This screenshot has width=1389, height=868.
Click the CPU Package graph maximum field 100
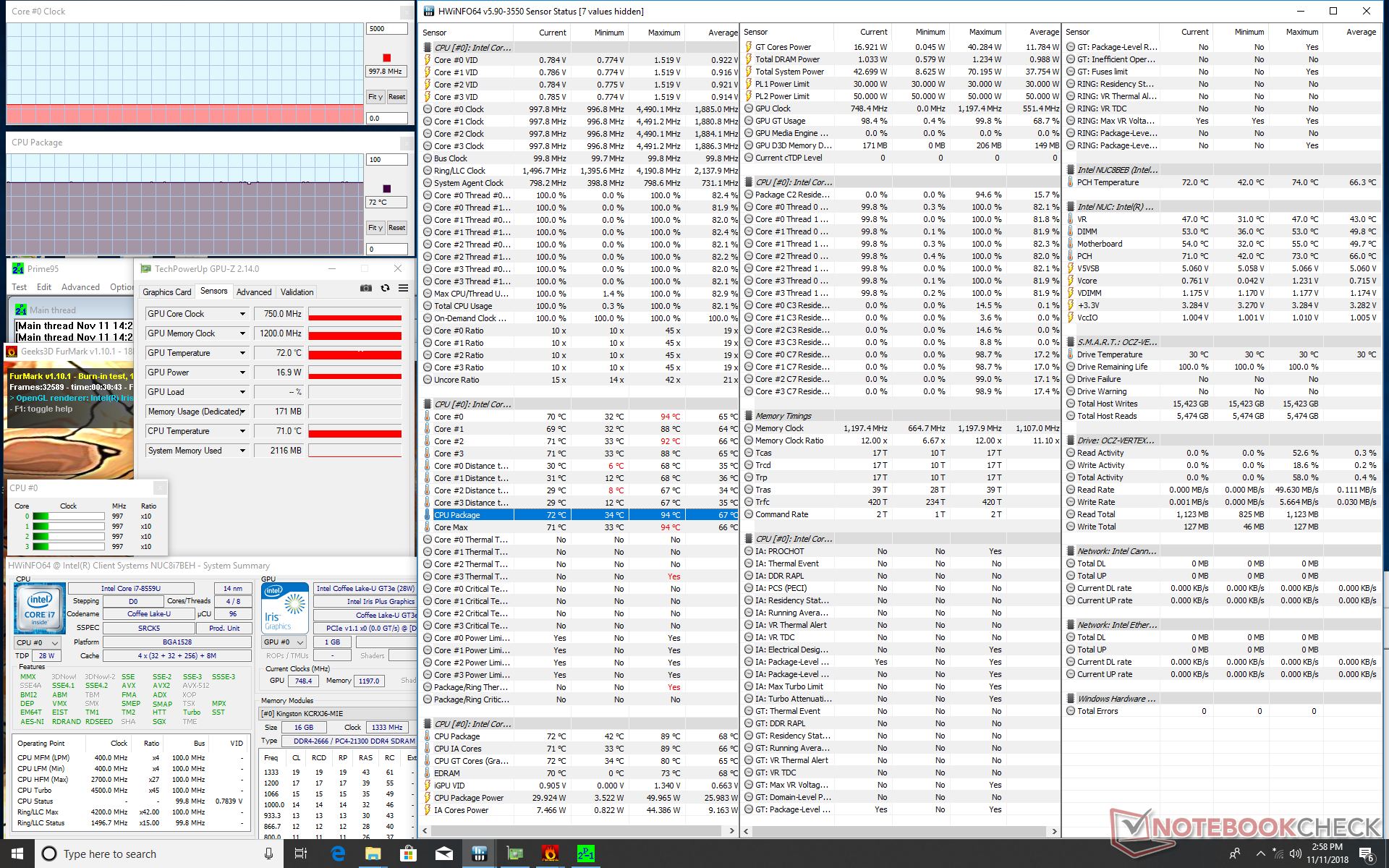click(x=387, y=160)
